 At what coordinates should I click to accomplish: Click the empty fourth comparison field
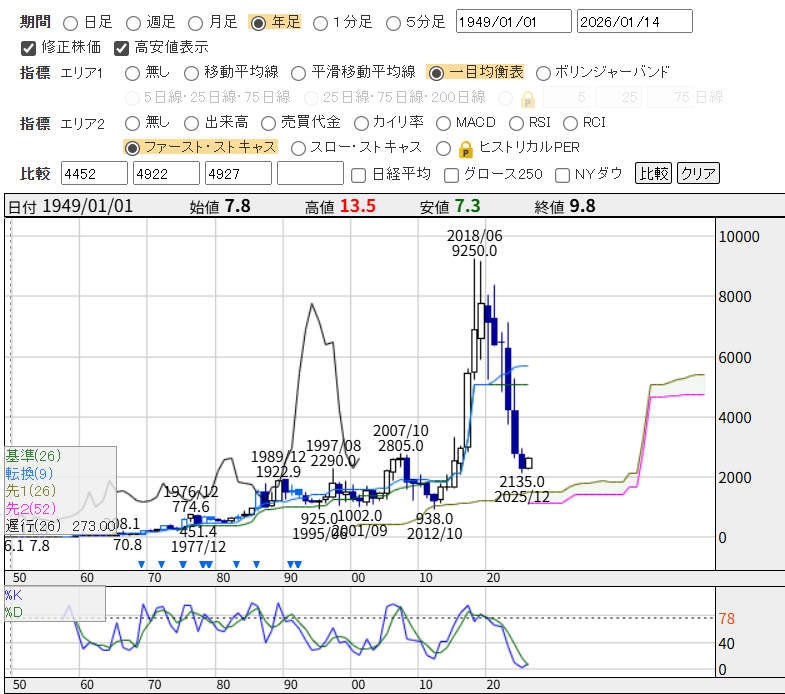click(x=310, y=173)
